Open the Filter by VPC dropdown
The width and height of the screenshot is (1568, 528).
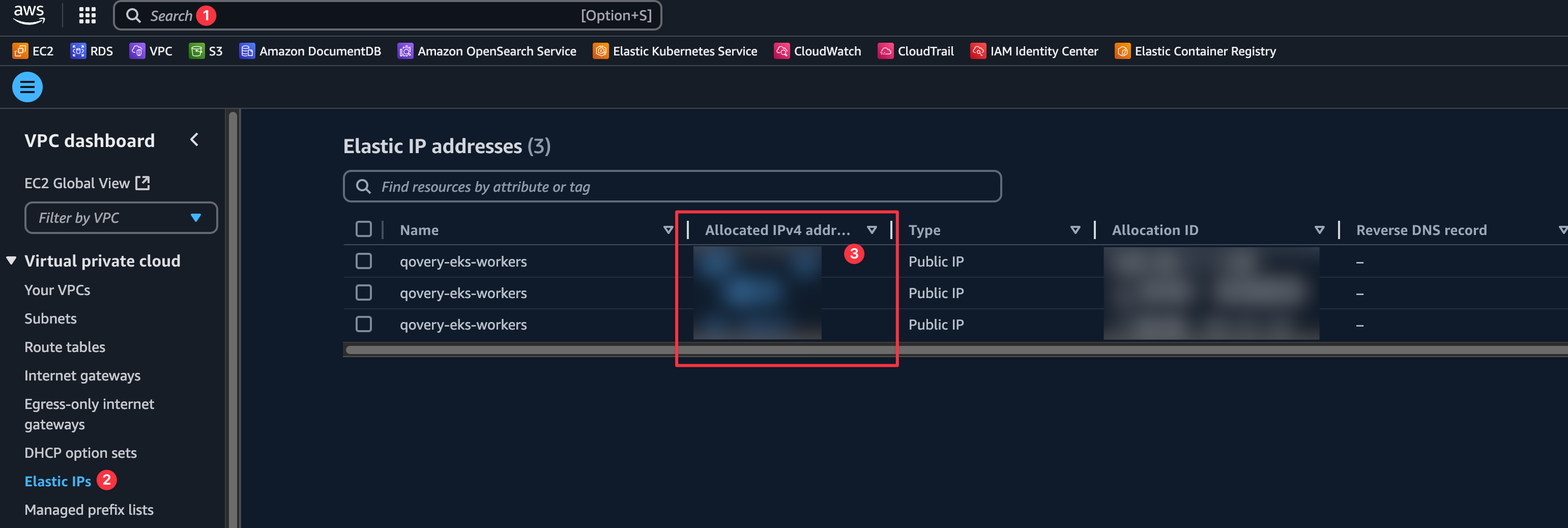[x=121, y=218]
